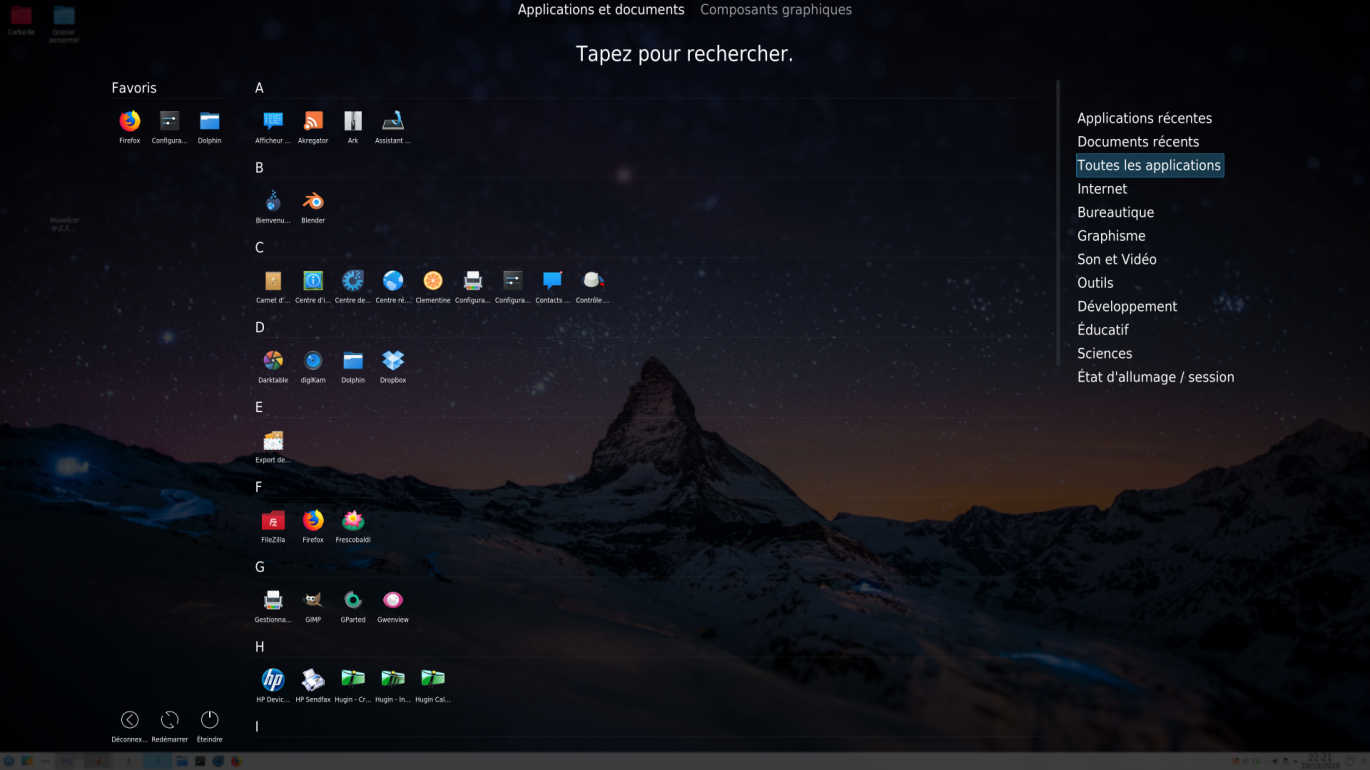Open the Afficheur application icon
The width and height of the screenshot is (1370, 770).
[273, 121]
